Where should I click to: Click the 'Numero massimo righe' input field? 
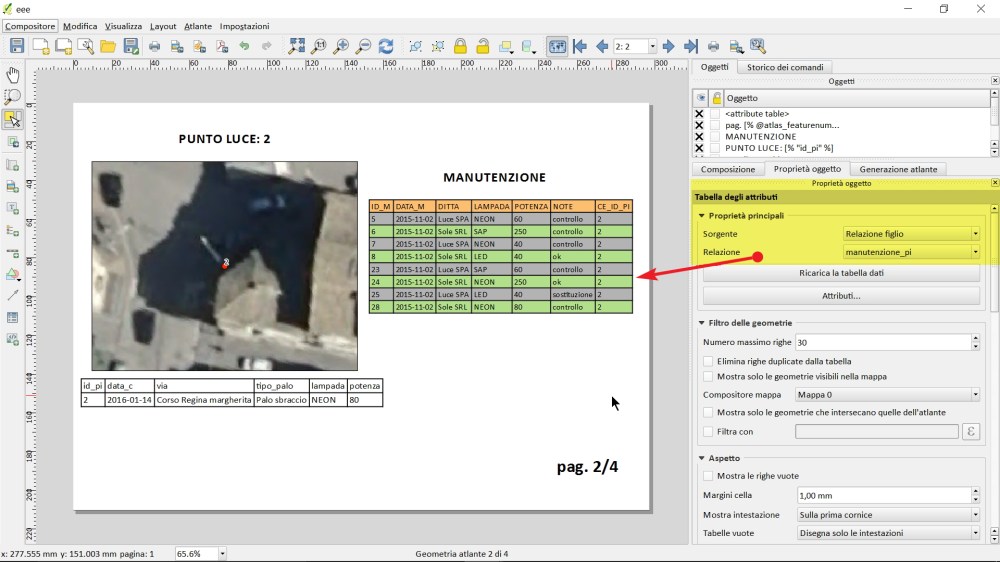(x=881, y=343)
